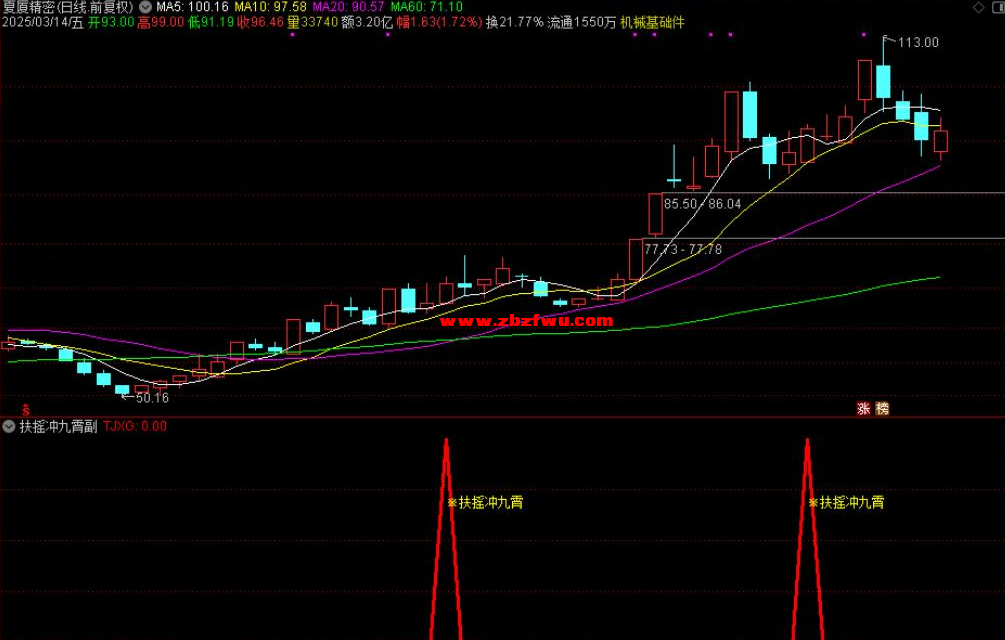Click the 扶摇冲九霄副 indicator name
Viewport: 1005px width, 640px height.
coord(58,427)
